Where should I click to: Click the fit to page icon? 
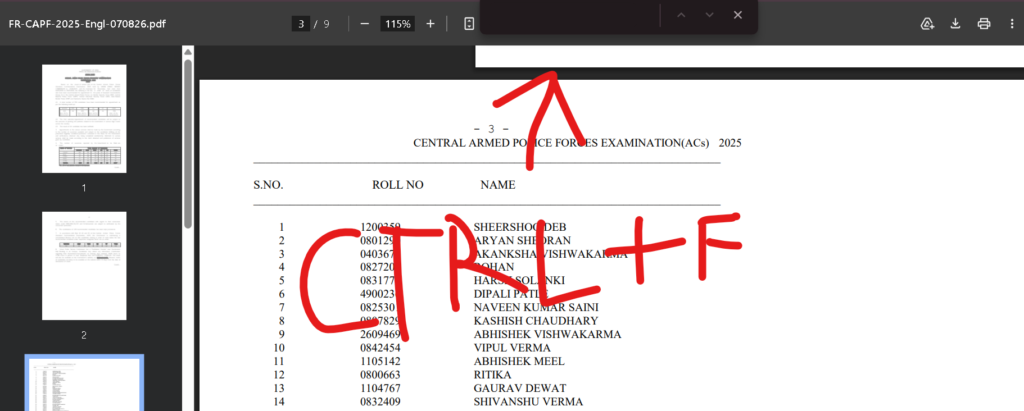[x=468, y=24]
